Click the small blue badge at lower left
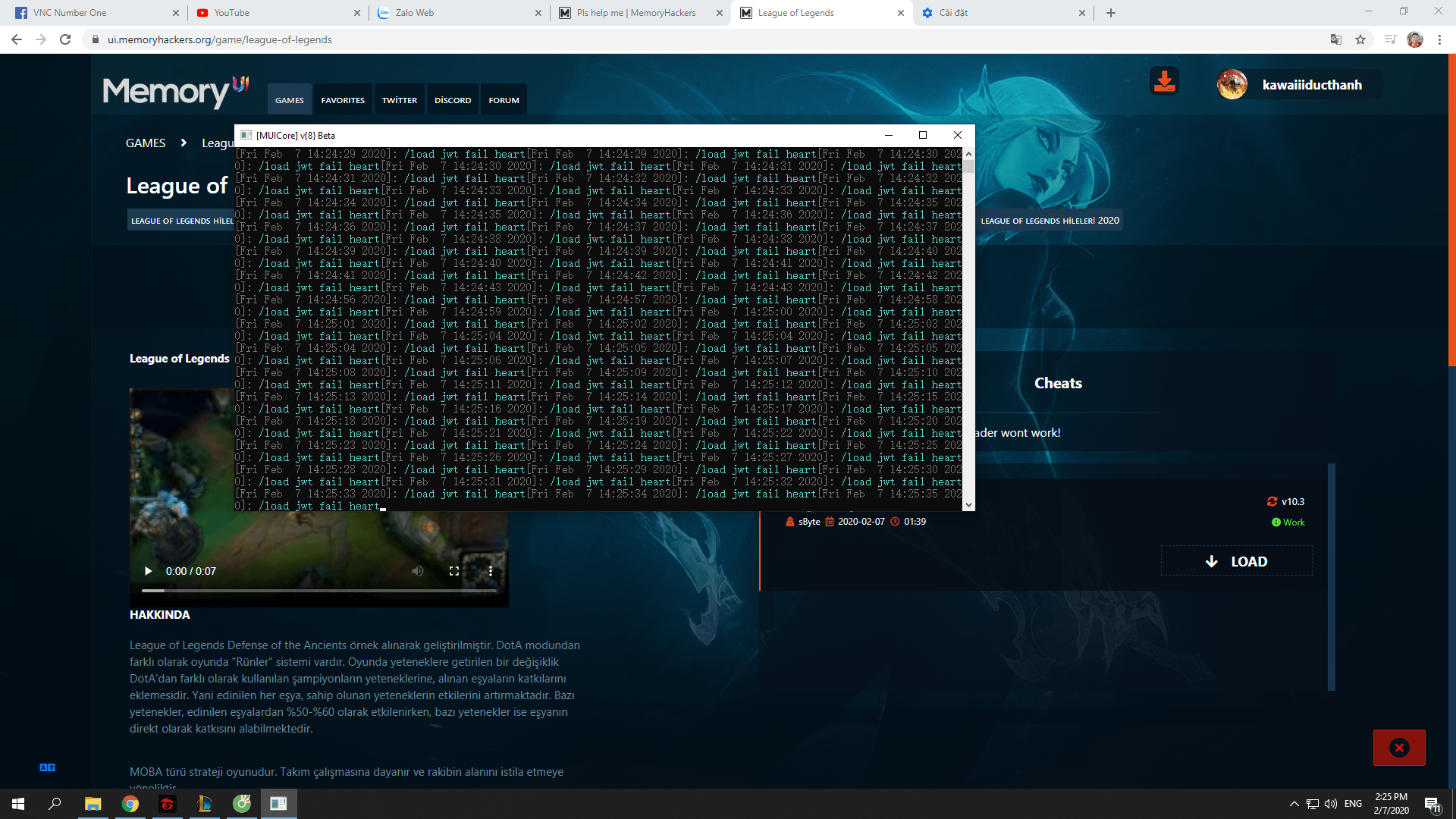Screen dimensions: 1456x819 point(47,767)
